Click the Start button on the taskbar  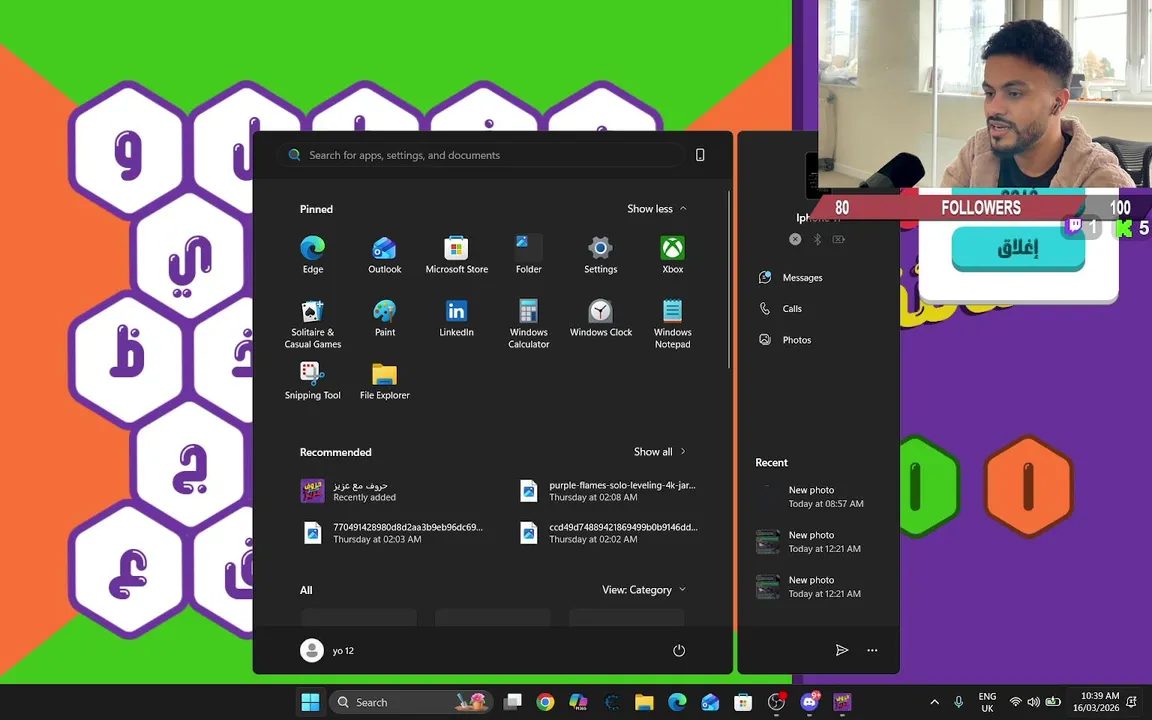[x=311, y=702]
